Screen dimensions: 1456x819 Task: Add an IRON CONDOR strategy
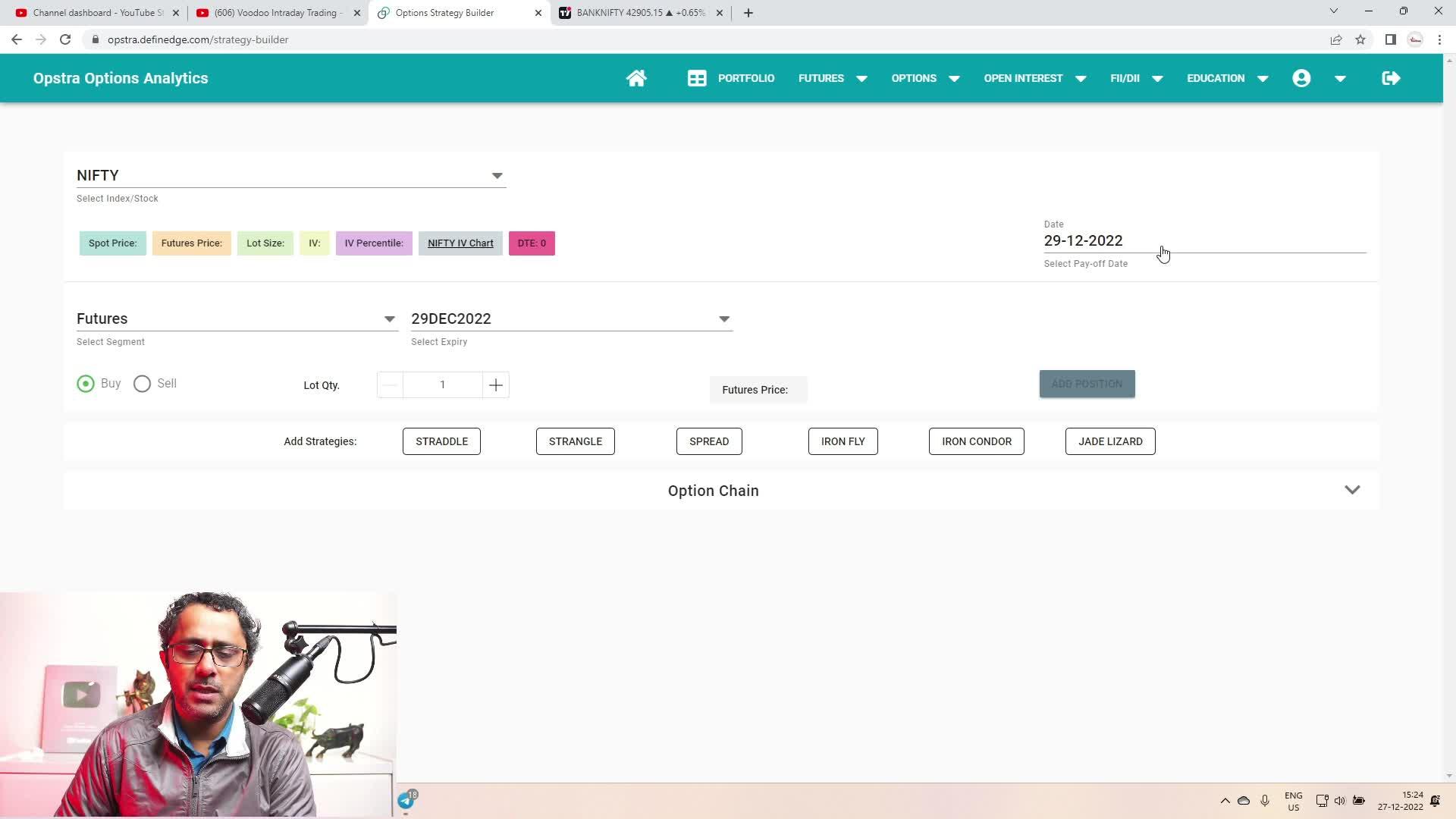977,441
